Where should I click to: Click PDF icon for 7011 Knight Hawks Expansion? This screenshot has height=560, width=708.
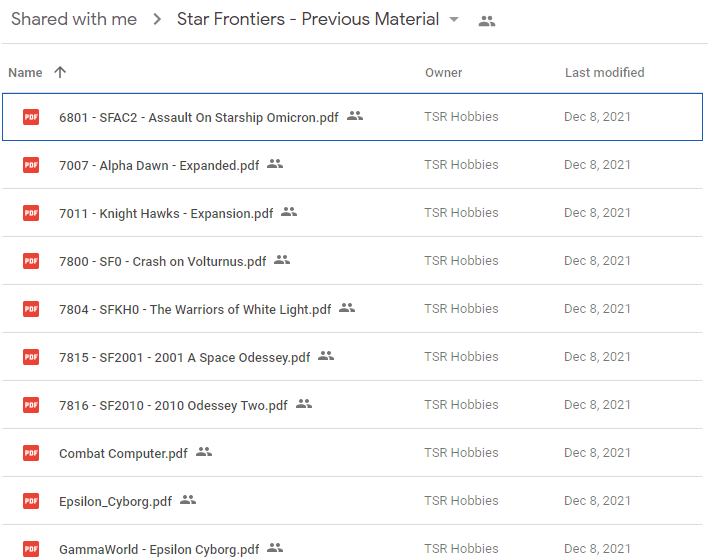tap(31, 213)
